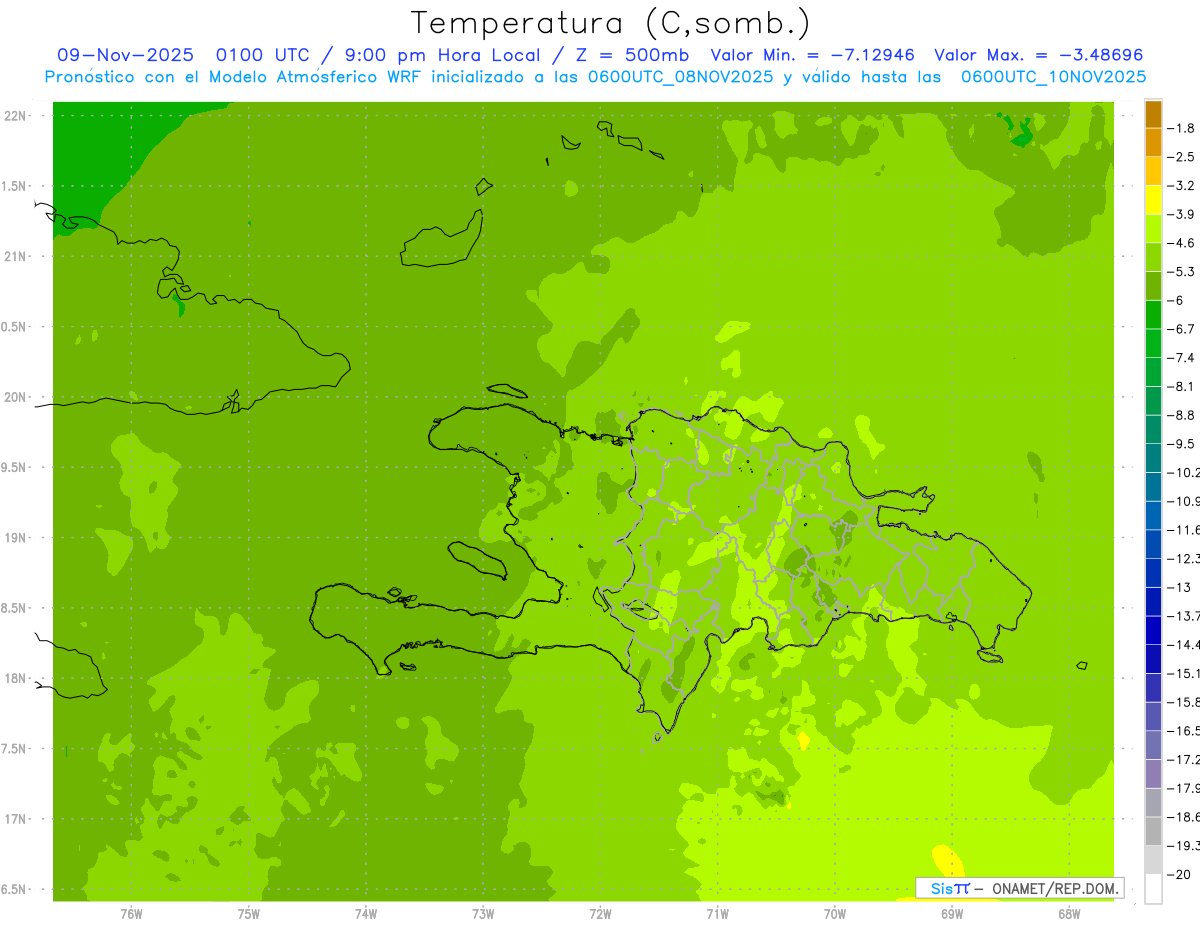Click the light green swatch between -4.6 and -5.3

coord(1153,257)
